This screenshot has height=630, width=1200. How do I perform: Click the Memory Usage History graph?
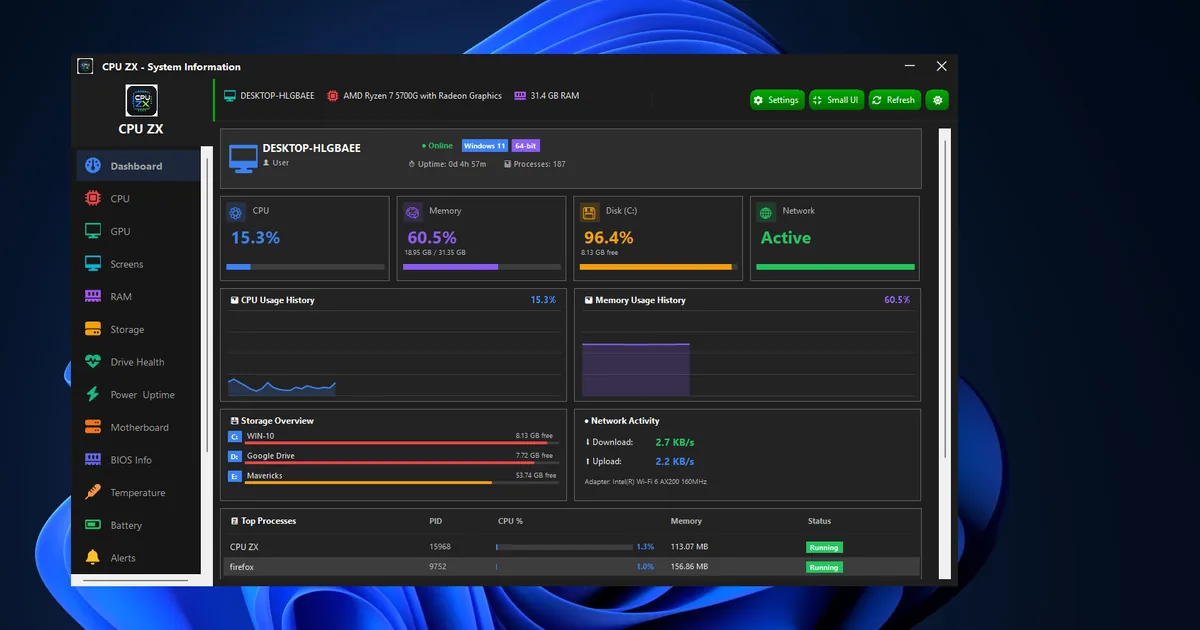pyautogui.click(x=749, y=354)
